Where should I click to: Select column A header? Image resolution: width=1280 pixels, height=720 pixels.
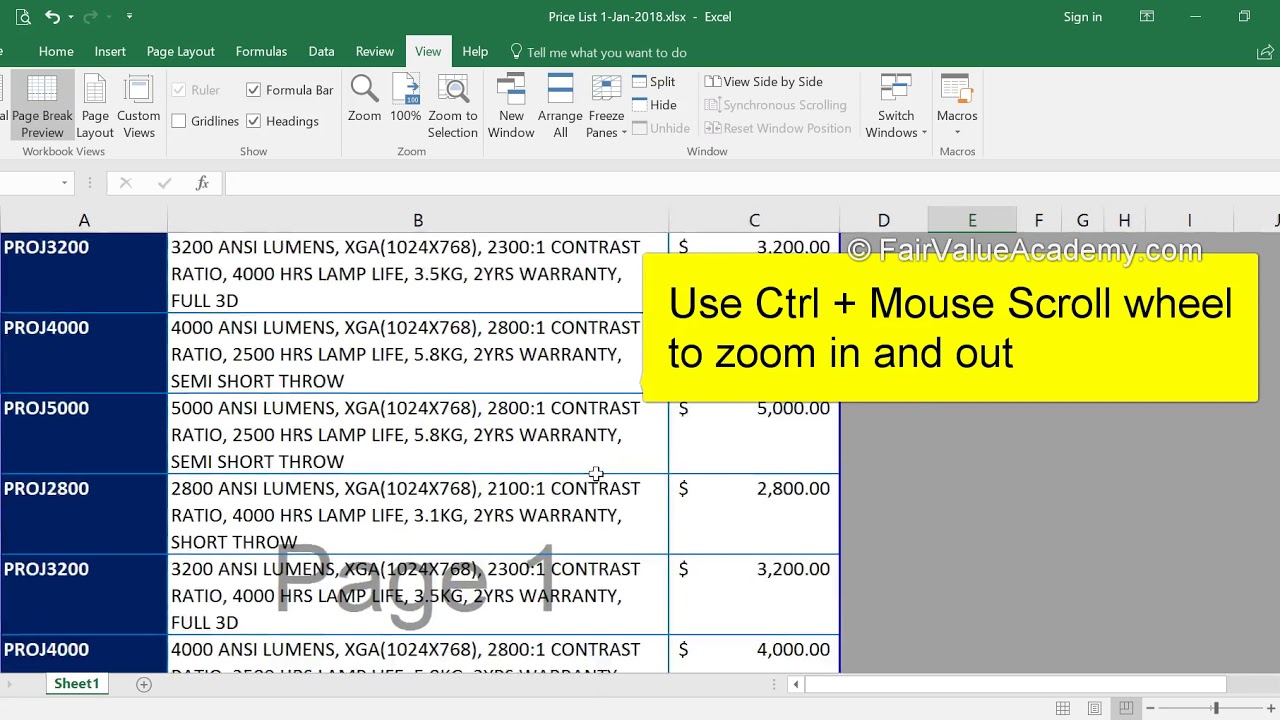(x=84, y=220)
